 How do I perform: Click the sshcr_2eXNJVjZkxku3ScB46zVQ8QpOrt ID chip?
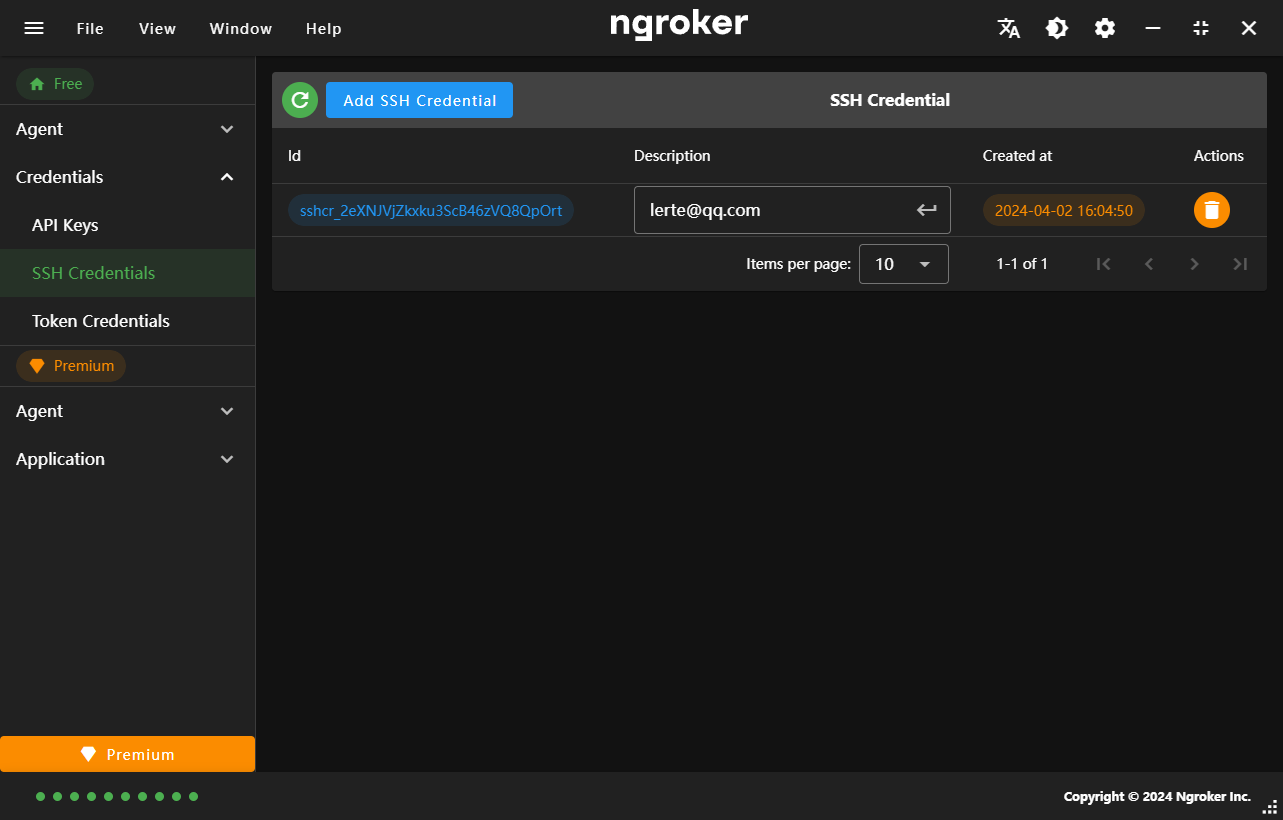431,210
